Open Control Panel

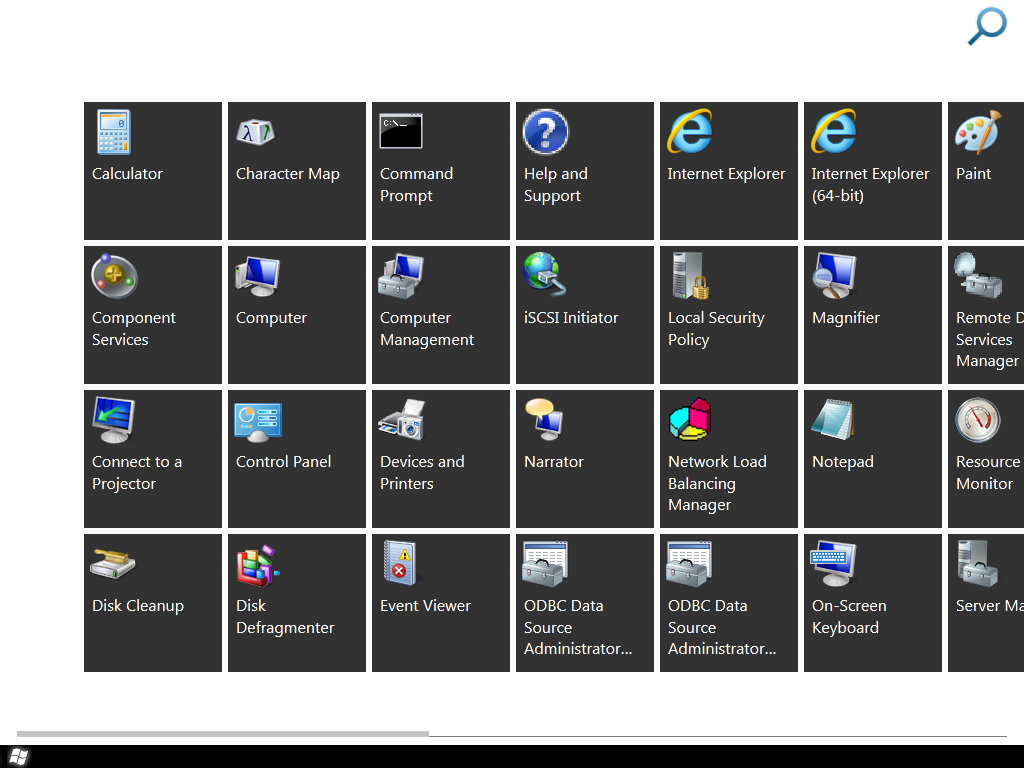(x=297, y=459)
